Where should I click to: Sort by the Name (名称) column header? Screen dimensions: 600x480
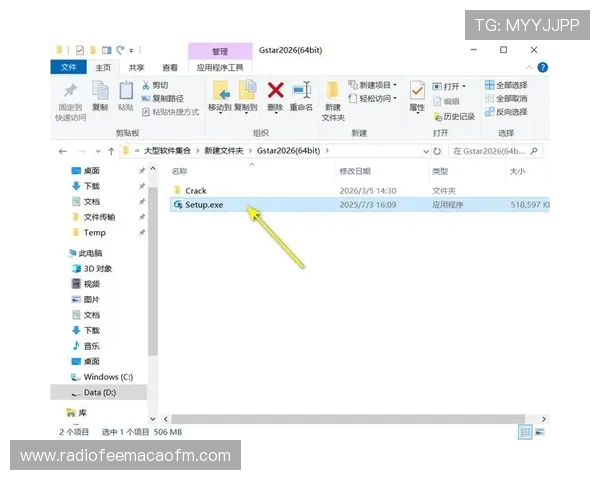point(179,171)
